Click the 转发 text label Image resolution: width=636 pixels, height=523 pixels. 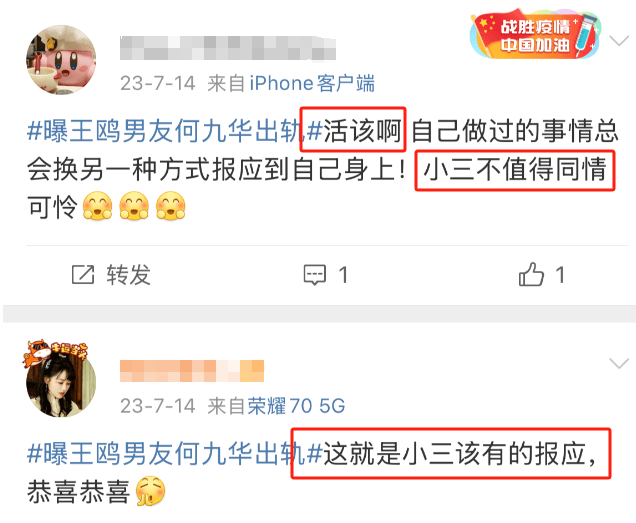tap(129, 275)
